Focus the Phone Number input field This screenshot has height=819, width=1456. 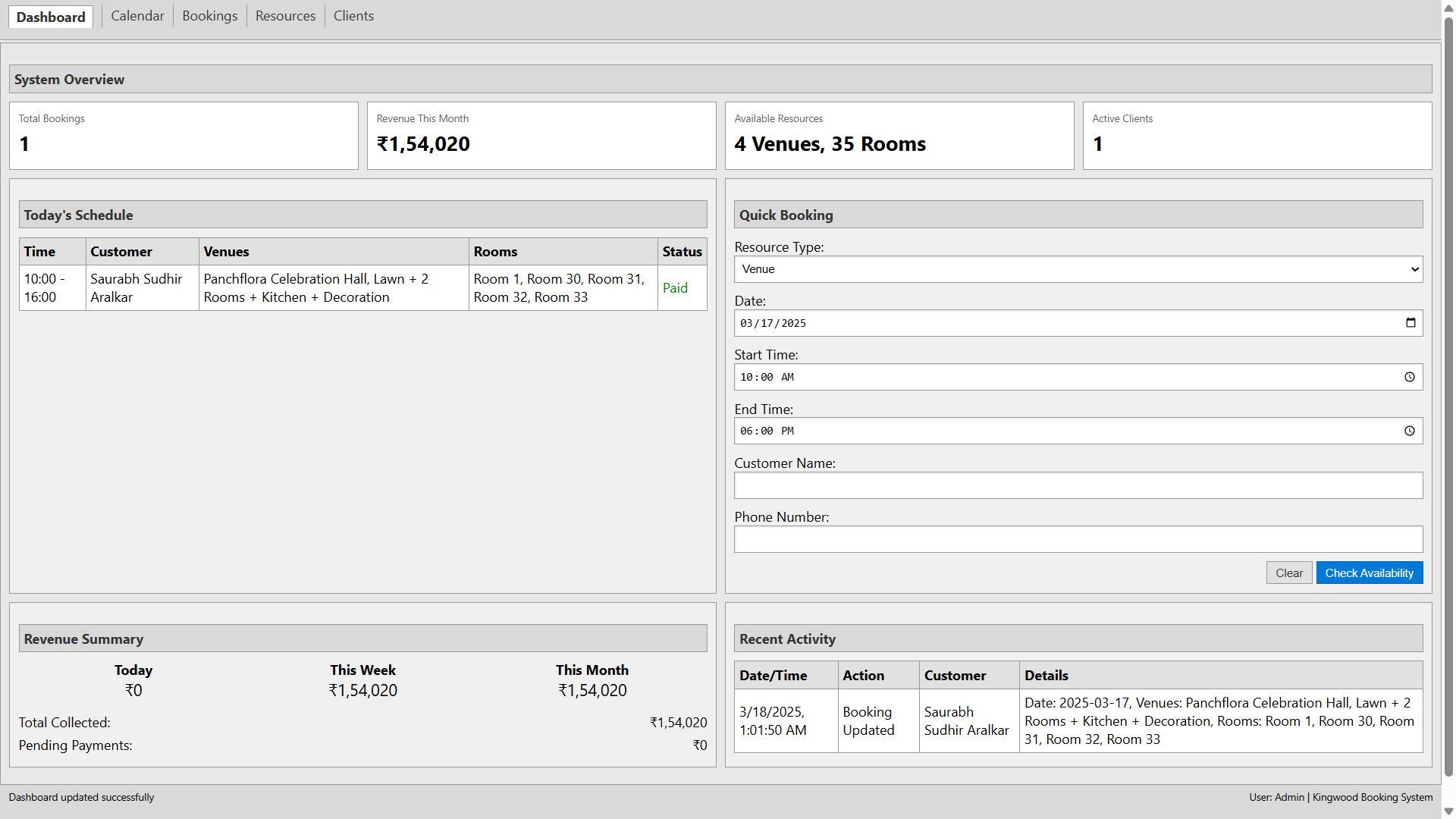coord(1078,539)
